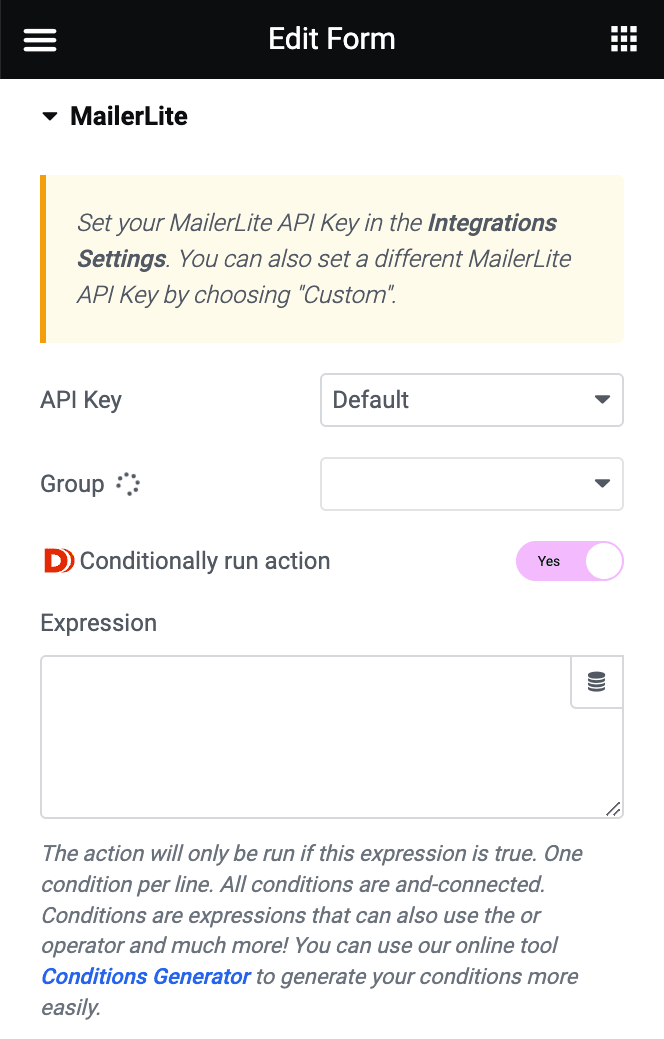Click the Group dropdown chevron arrow
The width and height of the screenshot is (664, 1039).
[x=602, y=483]
